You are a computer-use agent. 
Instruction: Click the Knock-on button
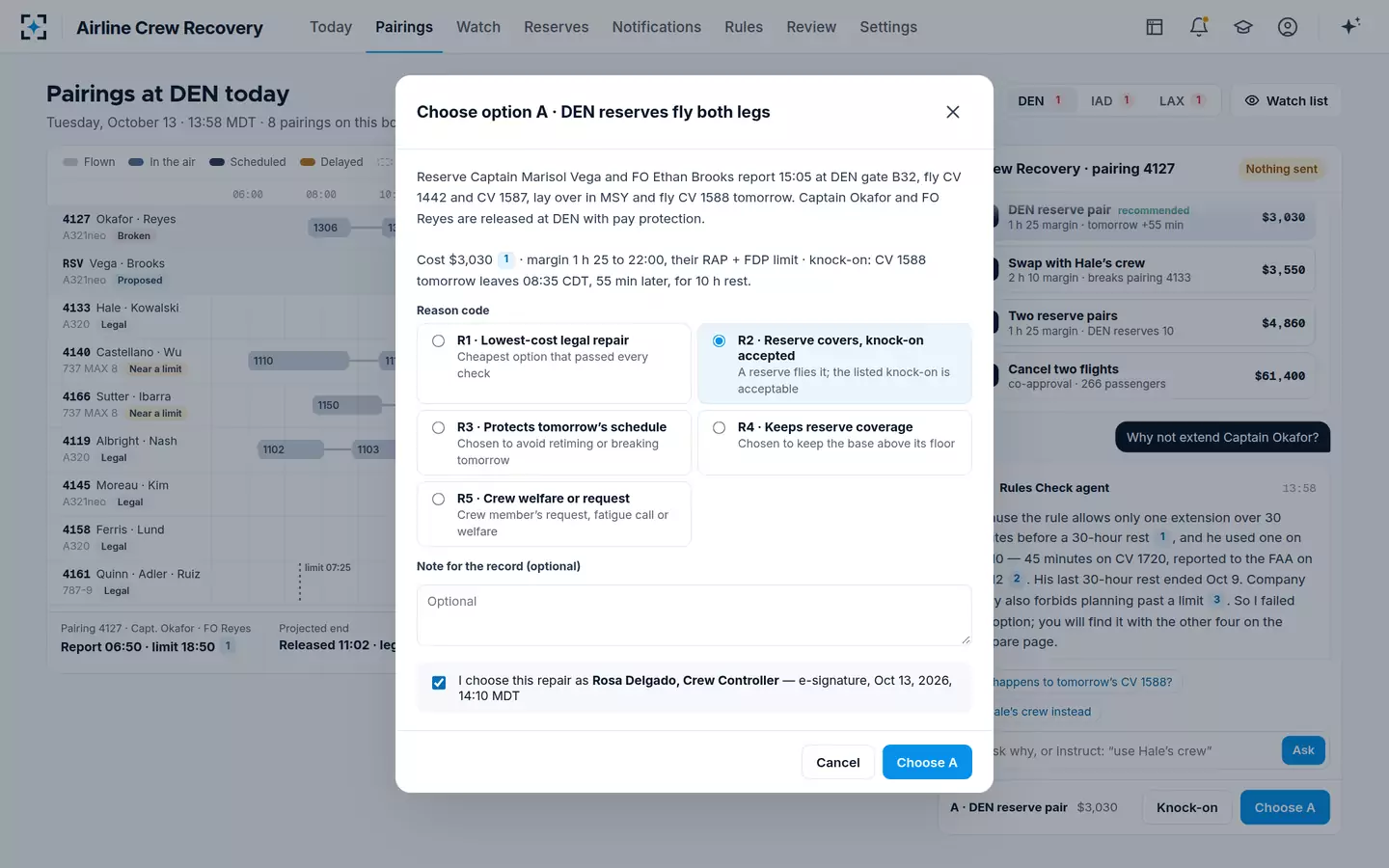(x=1187, y=807)
